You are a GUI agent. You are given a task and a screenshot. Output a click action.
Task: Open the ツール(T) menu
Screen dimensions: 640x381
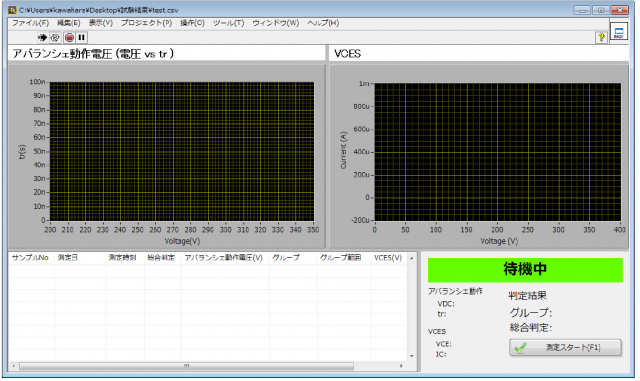tap(229, 23)
